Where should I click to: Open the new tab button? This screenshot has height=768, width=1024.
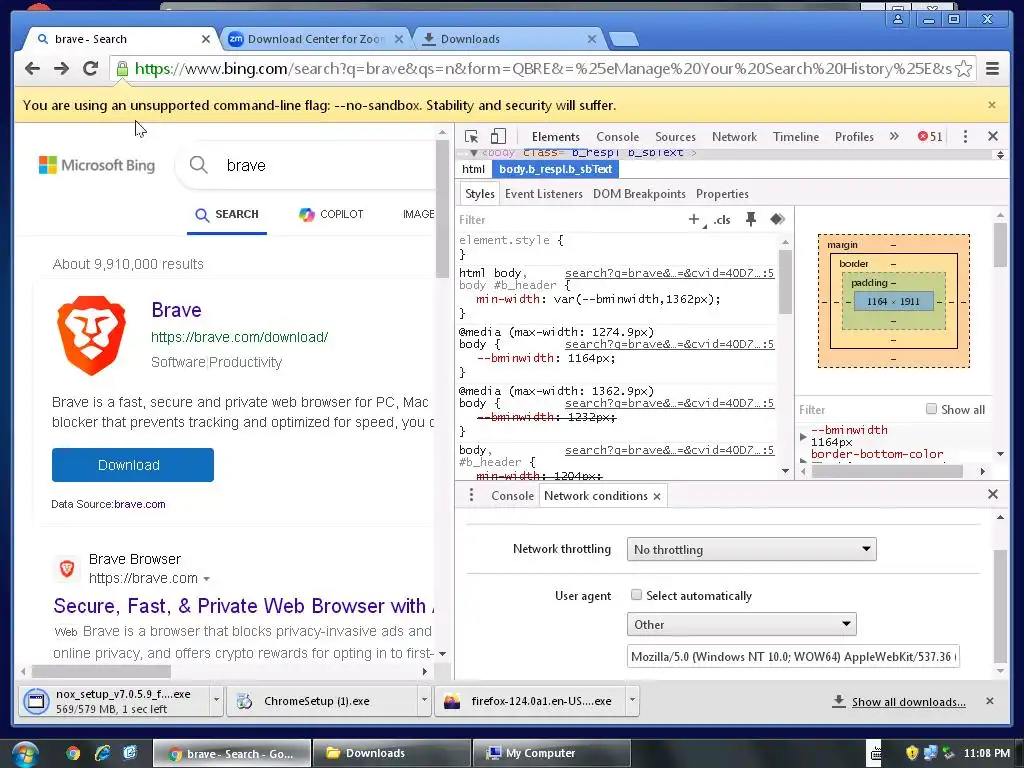point(624,40)
